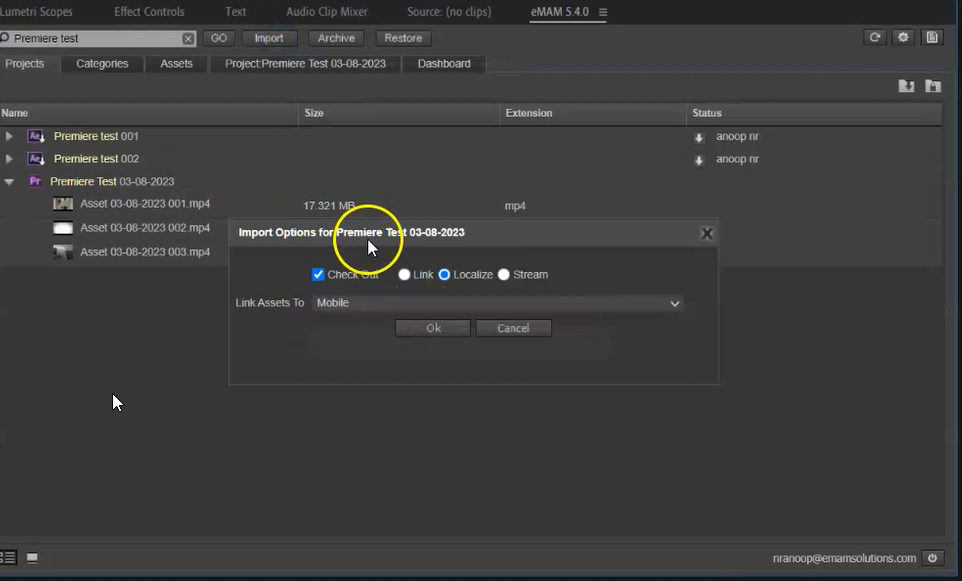Select Premiere test 002 project name
This screenshot has height=581, width=962.
96,159
